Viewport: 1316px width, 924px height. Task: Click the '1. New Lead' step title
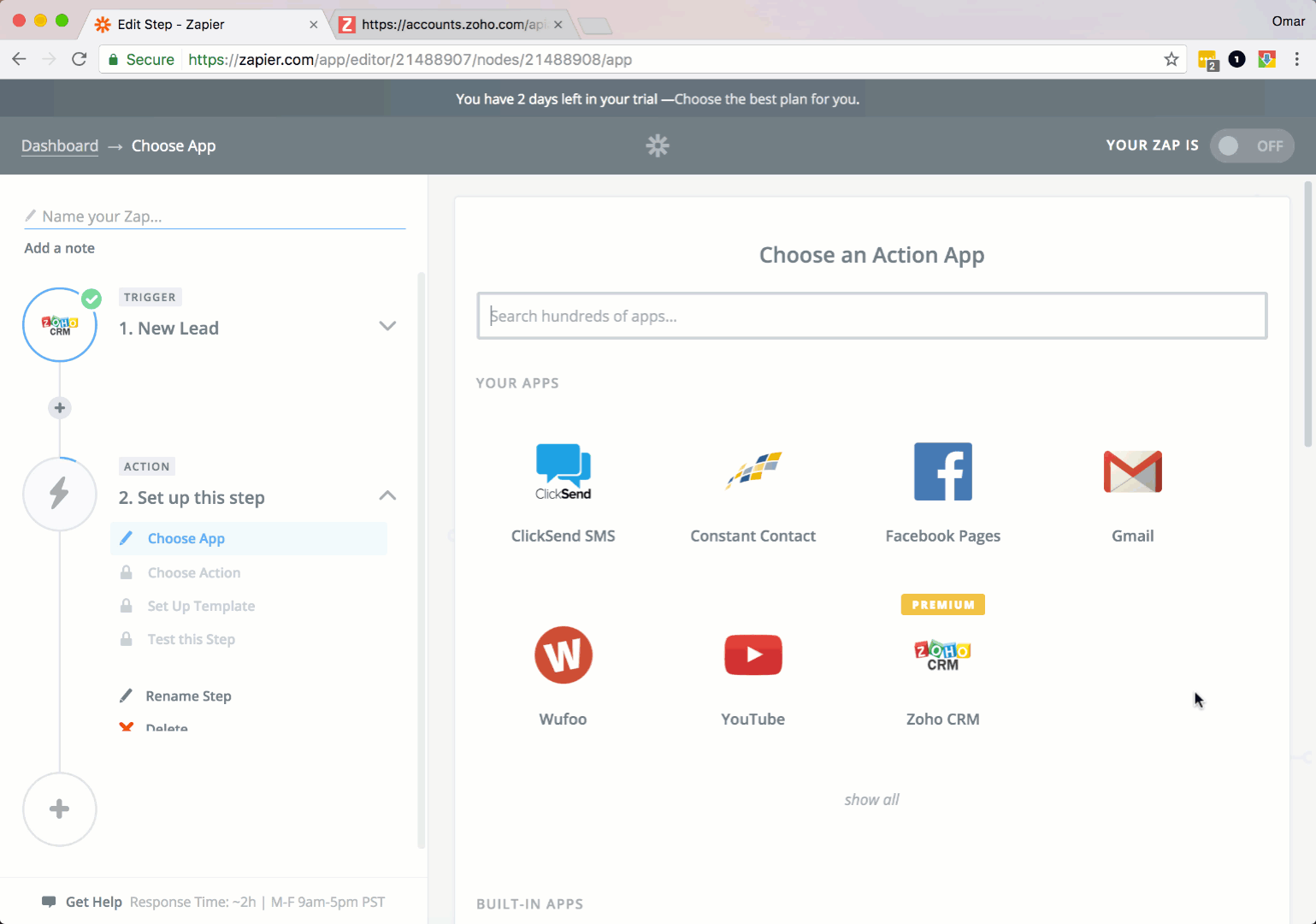coord(169,328)
